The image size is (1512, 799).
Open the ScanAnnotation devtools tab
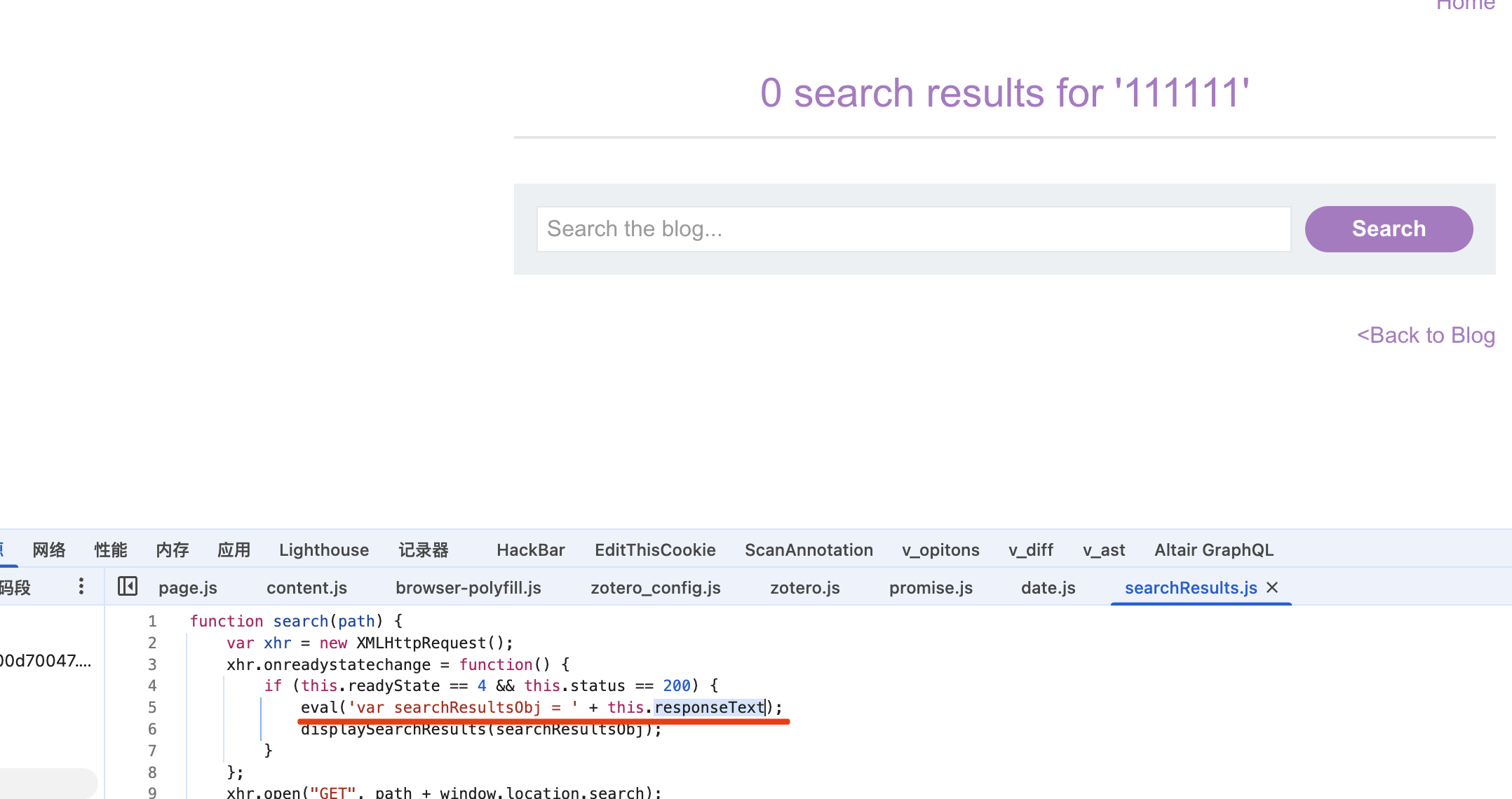808,550
